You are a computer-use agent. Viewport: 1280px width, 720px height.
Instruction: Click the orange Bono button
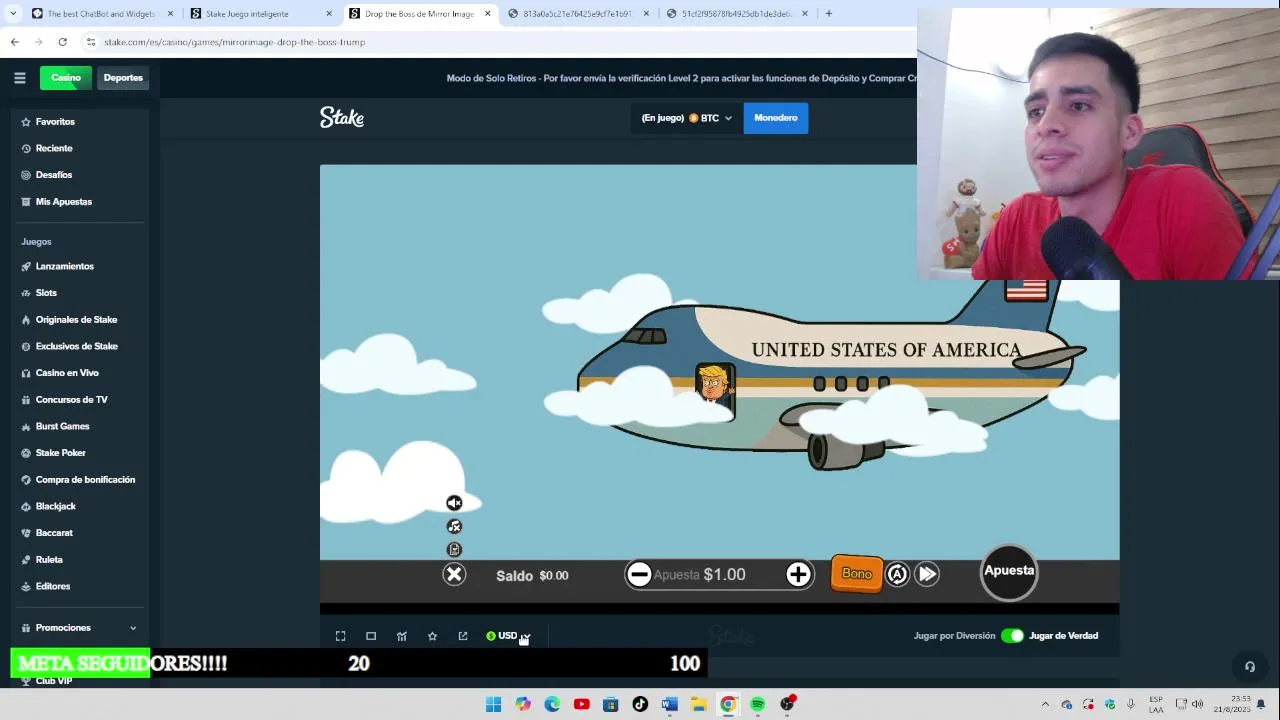coord(856,574)
